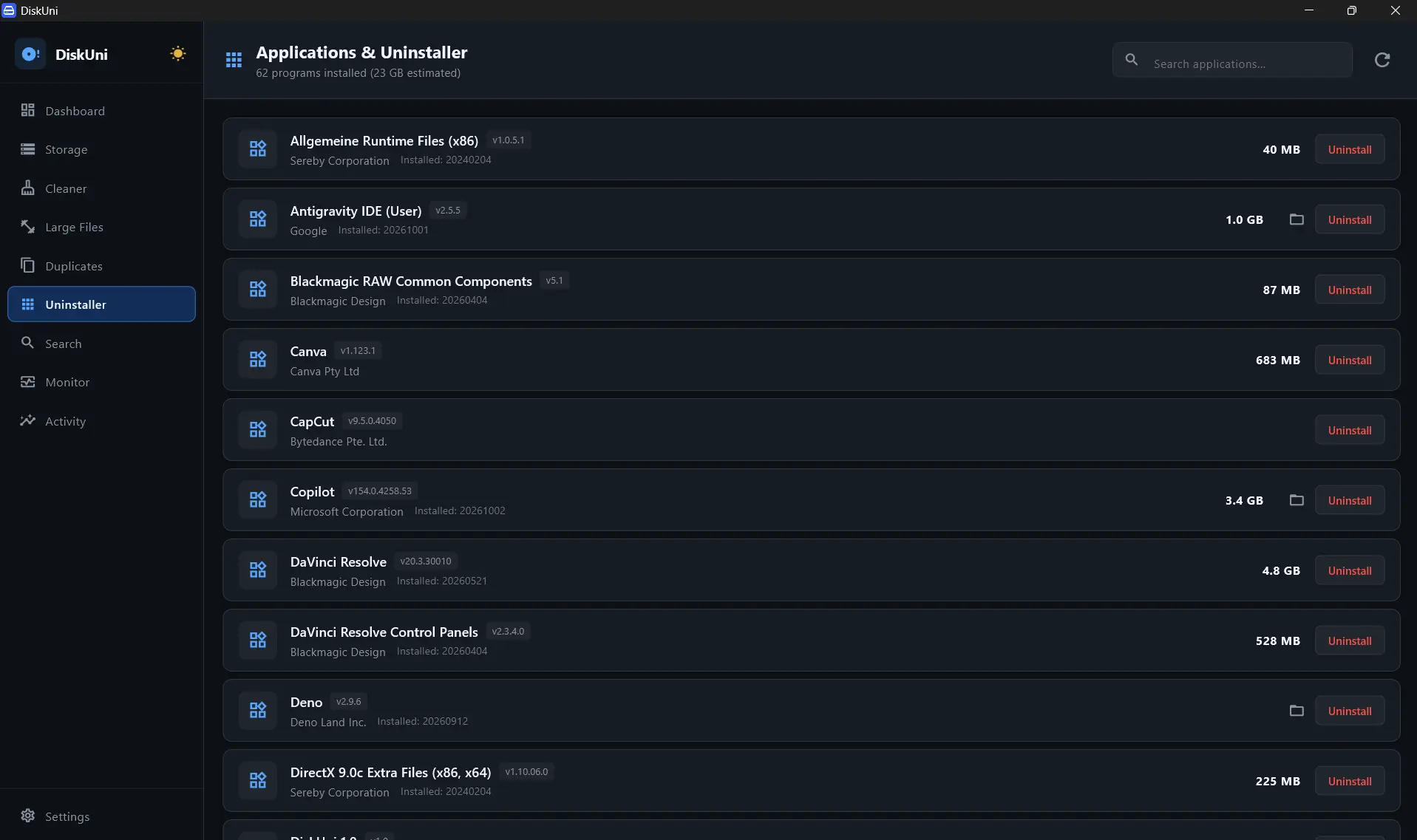Screen dimensions: 1417x840
Task: Toggle the light/dark theme sun icon
Action: click(177, 54)
